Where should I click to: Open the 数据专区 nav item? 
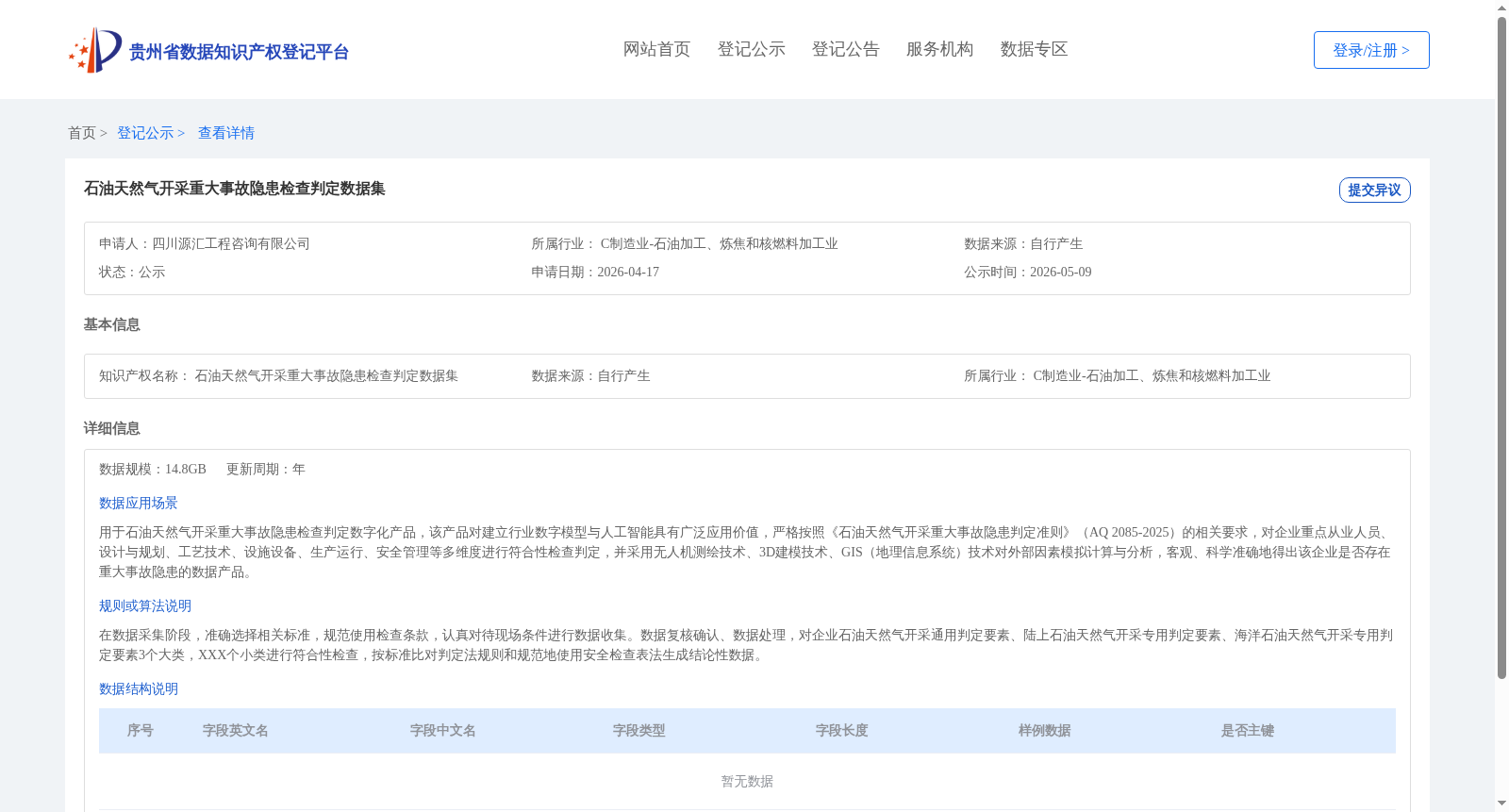pos(1034,49)
